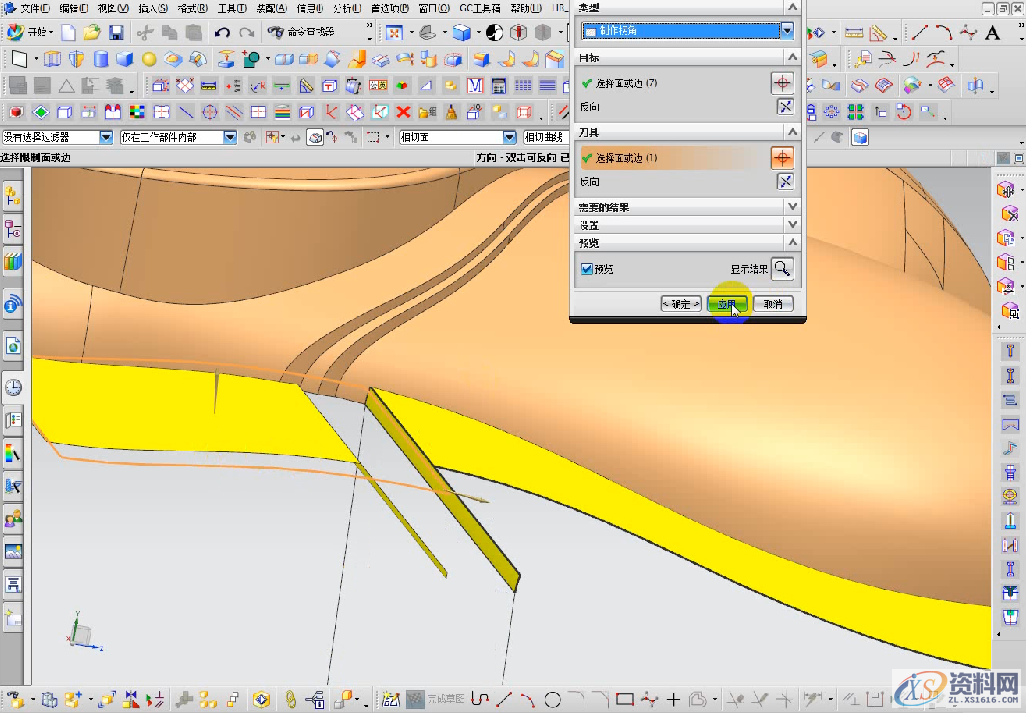Viewport: 1026px width, 713px height.
Task: Select the red X delete icon
Action: [x=404, y=112]
